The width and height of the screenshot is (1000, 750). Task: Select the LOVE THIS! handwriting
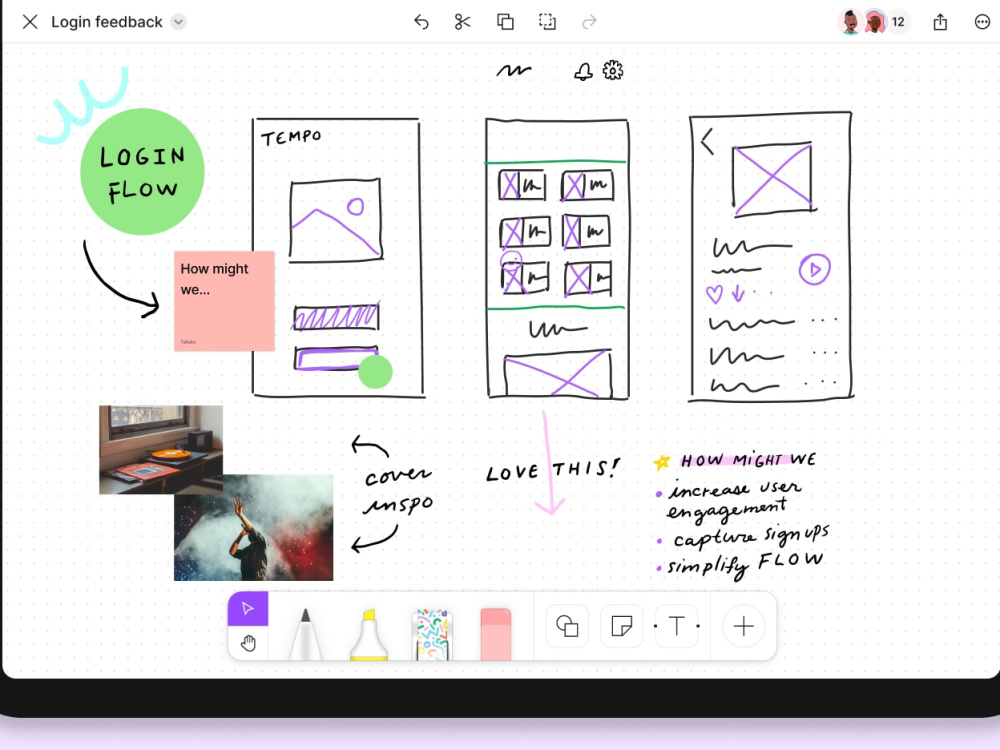click(x=552, y=471)
